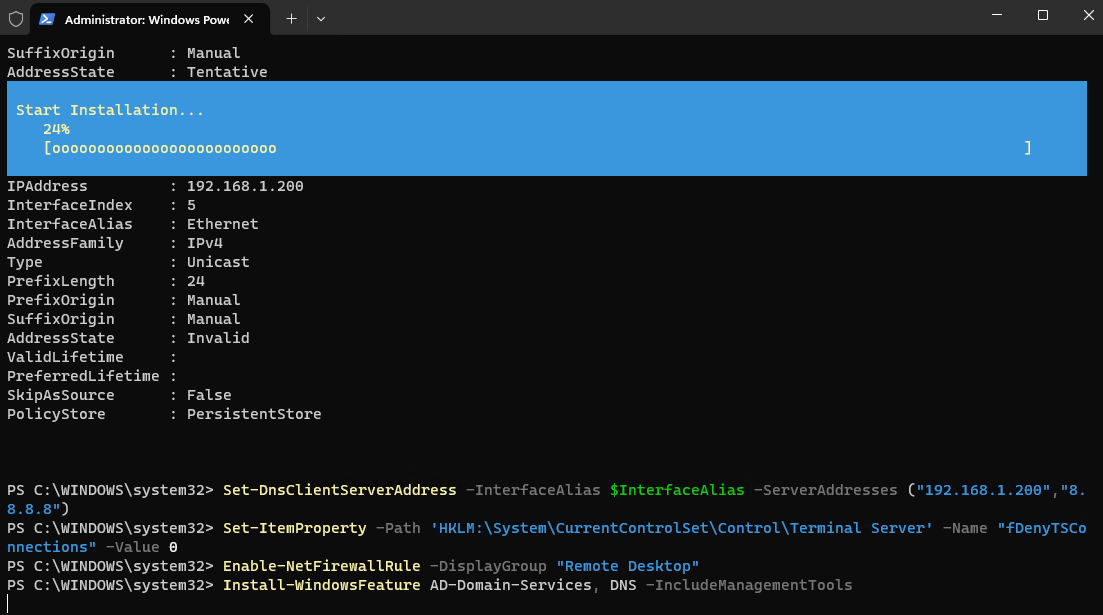The image size is (1103, 615).
Task: Open a new tab with the plus button
Action: [x=291, y=19]
